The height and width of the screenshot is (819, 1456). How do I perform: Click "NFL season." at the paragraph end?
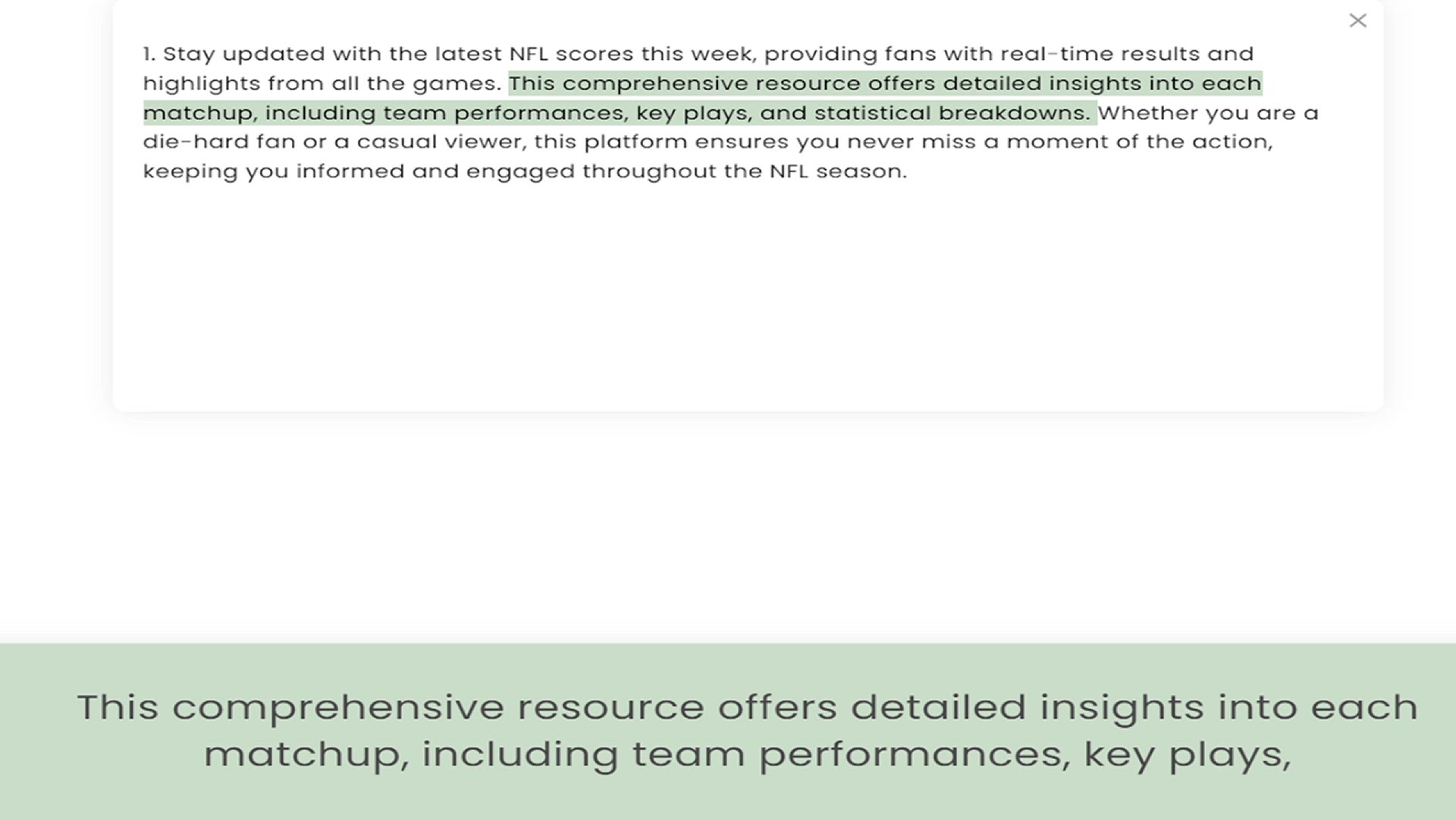(838, 171)
